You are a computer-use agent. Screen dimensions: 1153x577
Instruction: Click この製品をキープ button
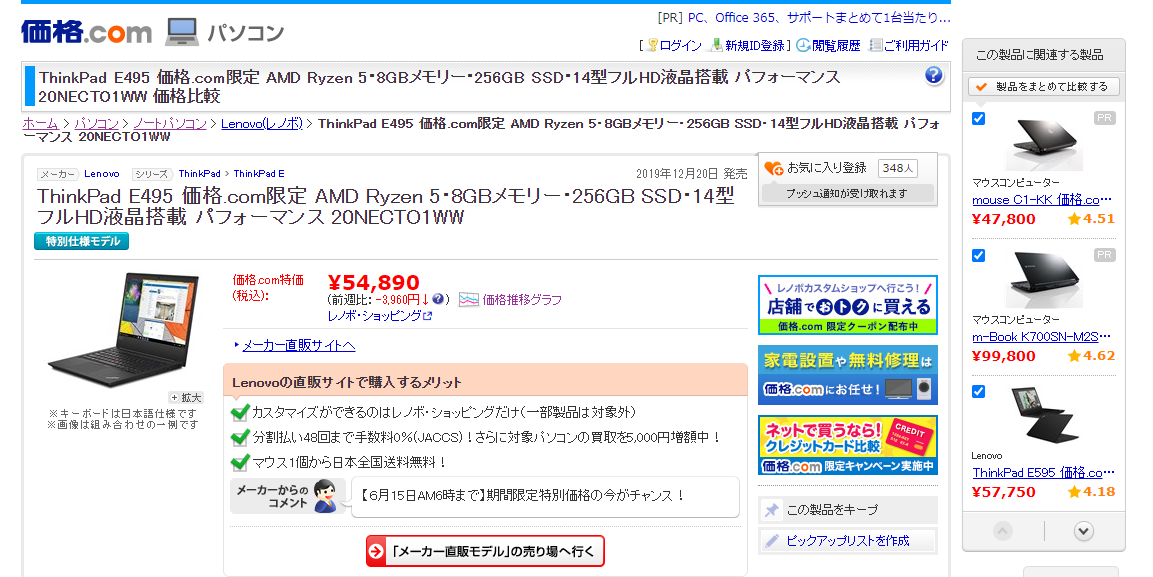pos(848,510)
